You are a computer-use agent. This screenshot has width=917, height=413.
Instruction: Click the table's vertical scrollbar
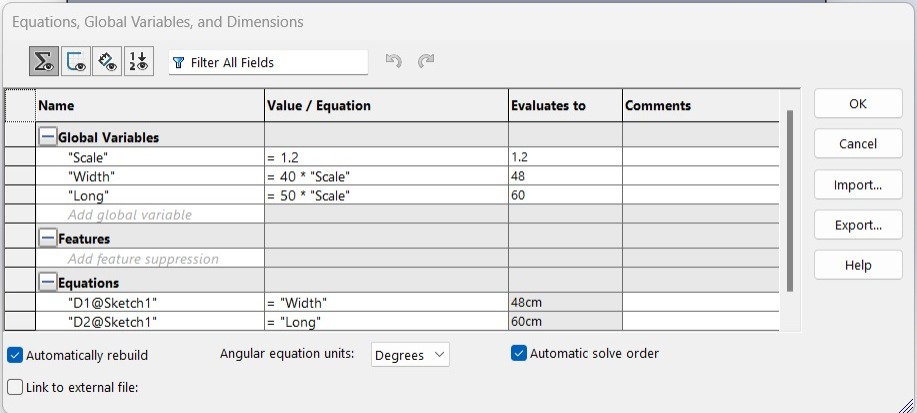tap(790, 201)
